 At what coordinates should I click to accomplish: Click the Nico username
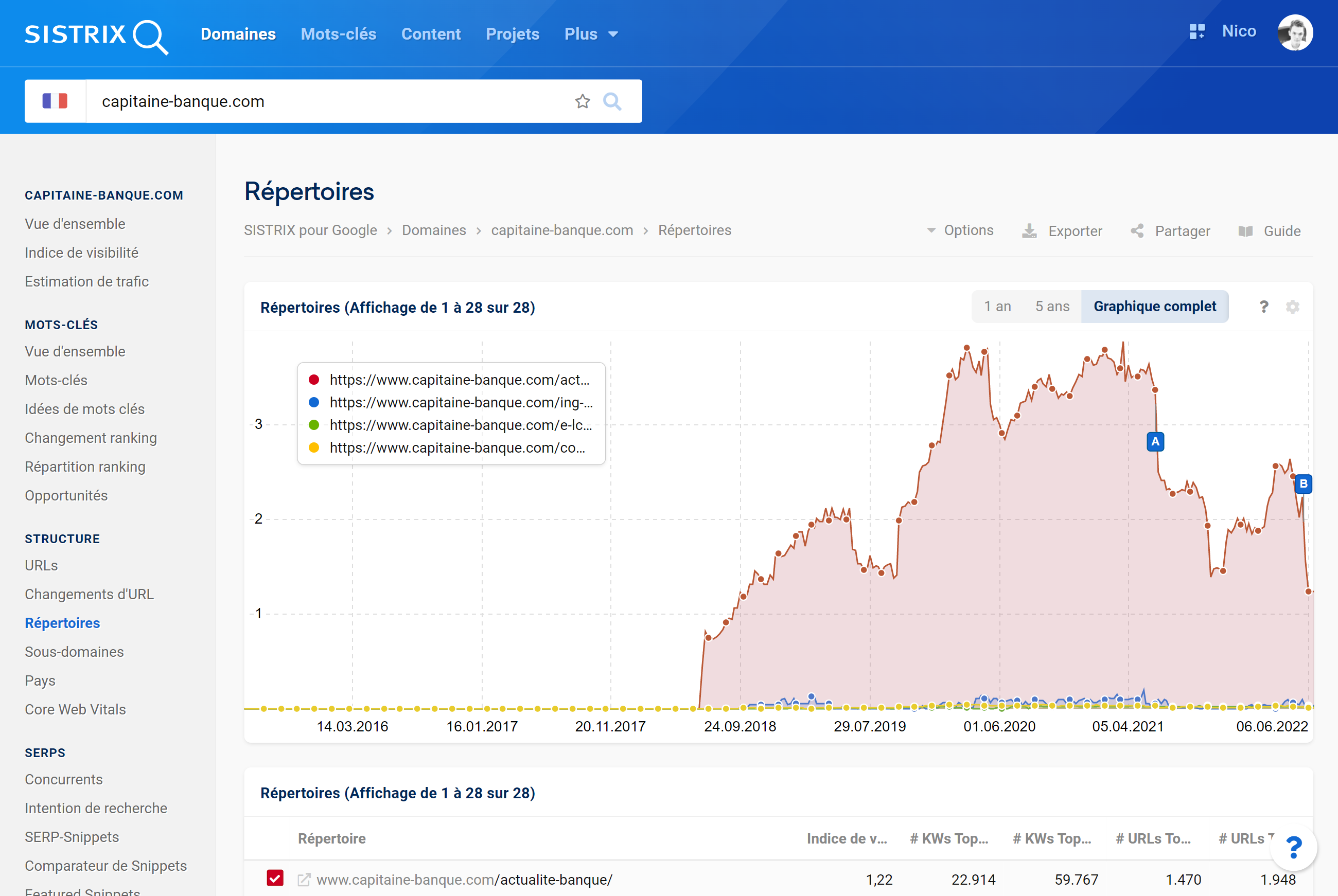1239,31
